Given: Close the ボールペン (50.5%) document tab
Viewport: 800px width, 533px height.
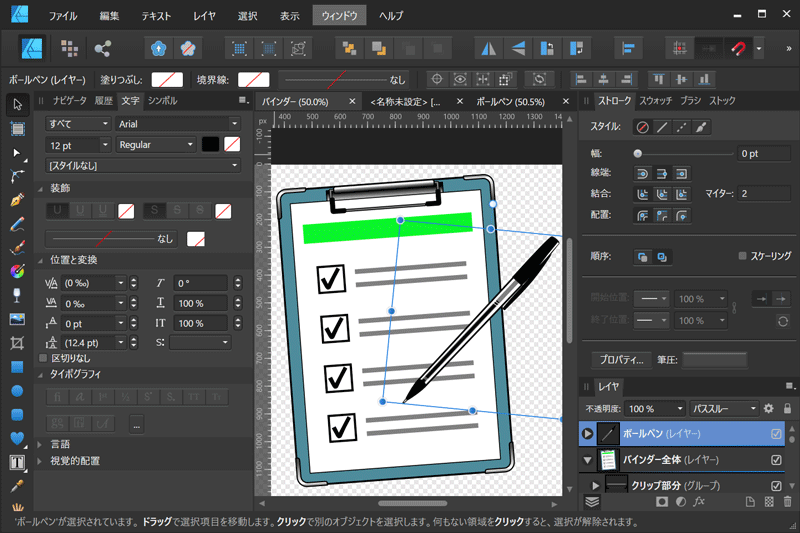Looking at the screenshot, I should click(x=565, y=101).
